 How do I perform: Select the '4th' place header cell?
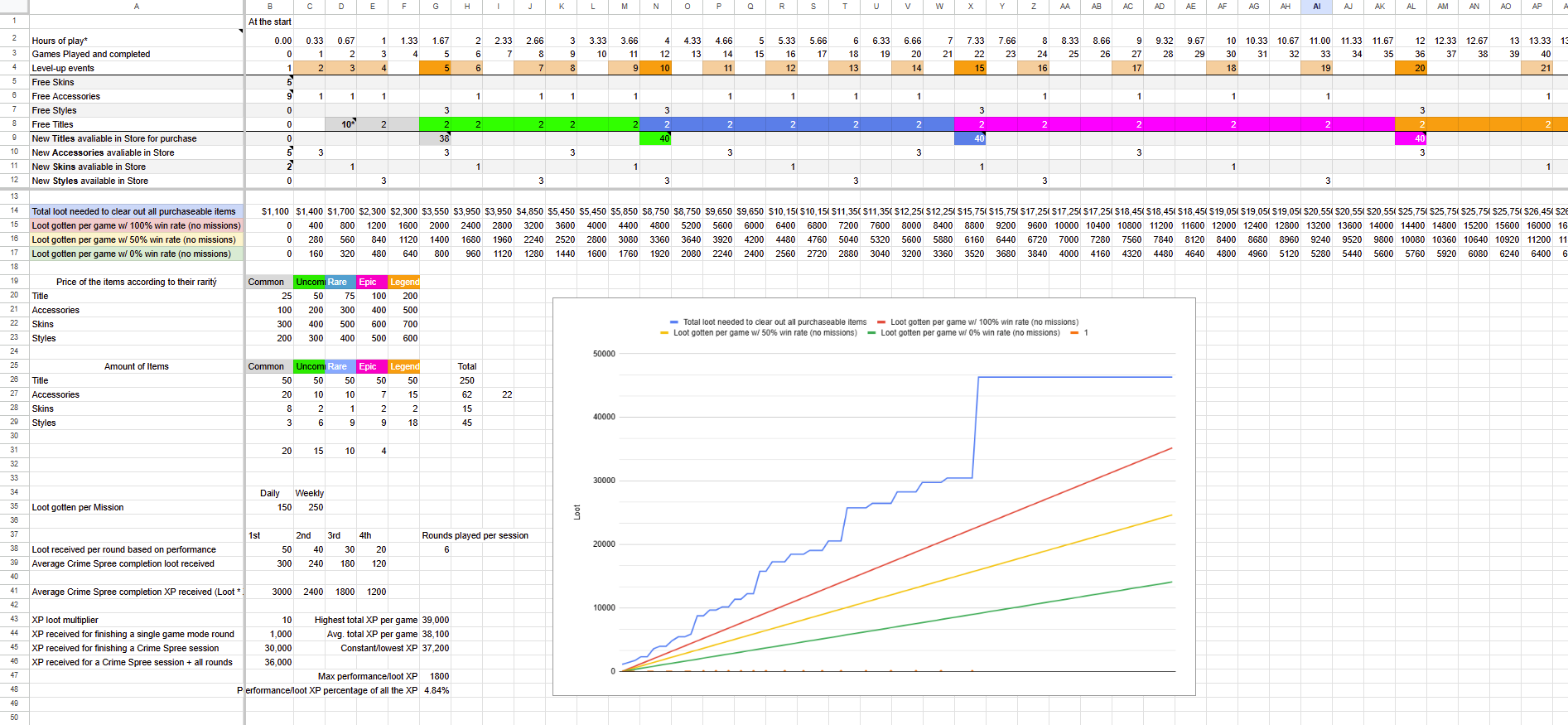[372, 535]
